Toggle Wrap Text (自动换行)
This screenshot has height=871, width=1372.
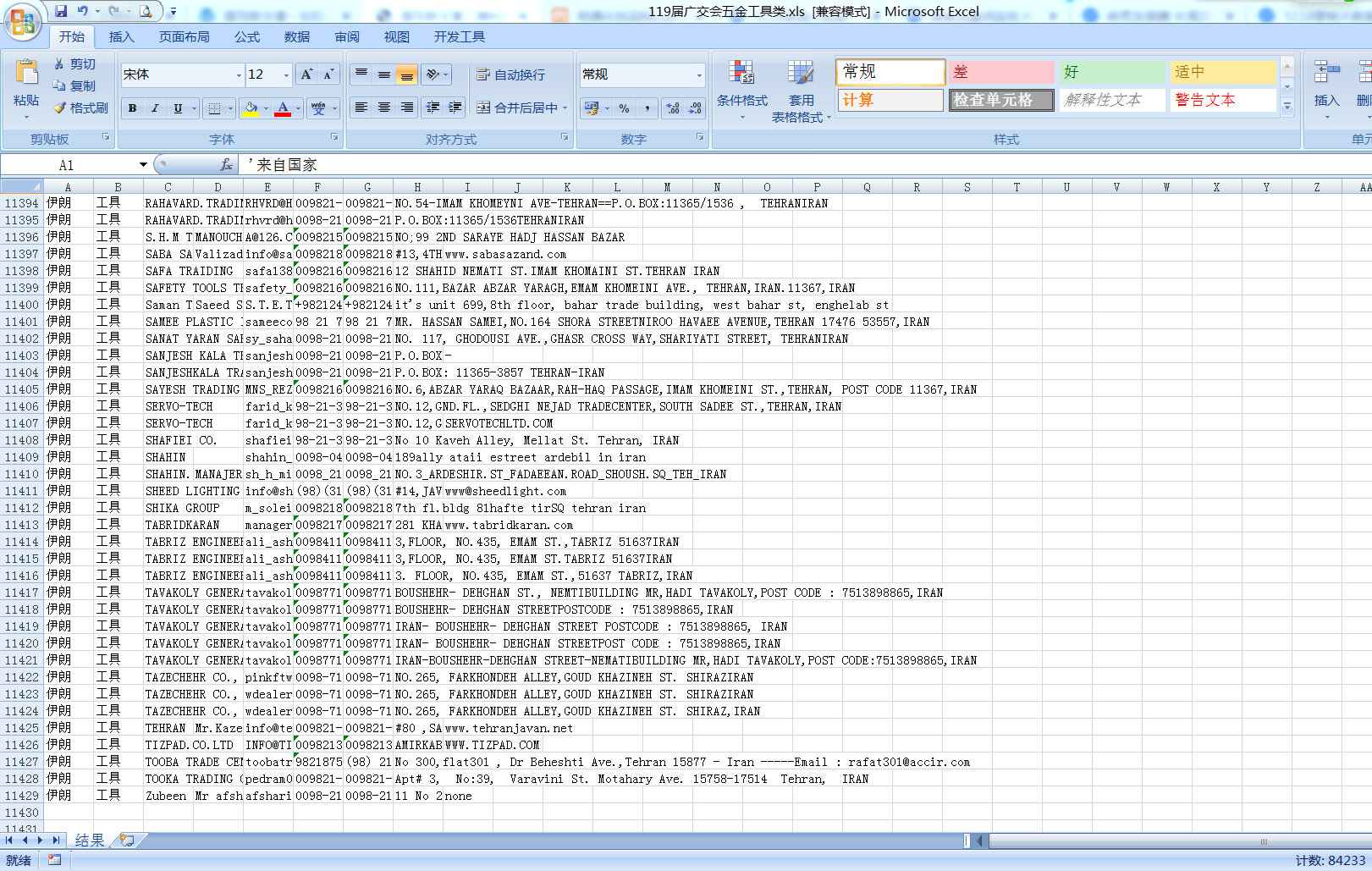(x=511, y=74)
